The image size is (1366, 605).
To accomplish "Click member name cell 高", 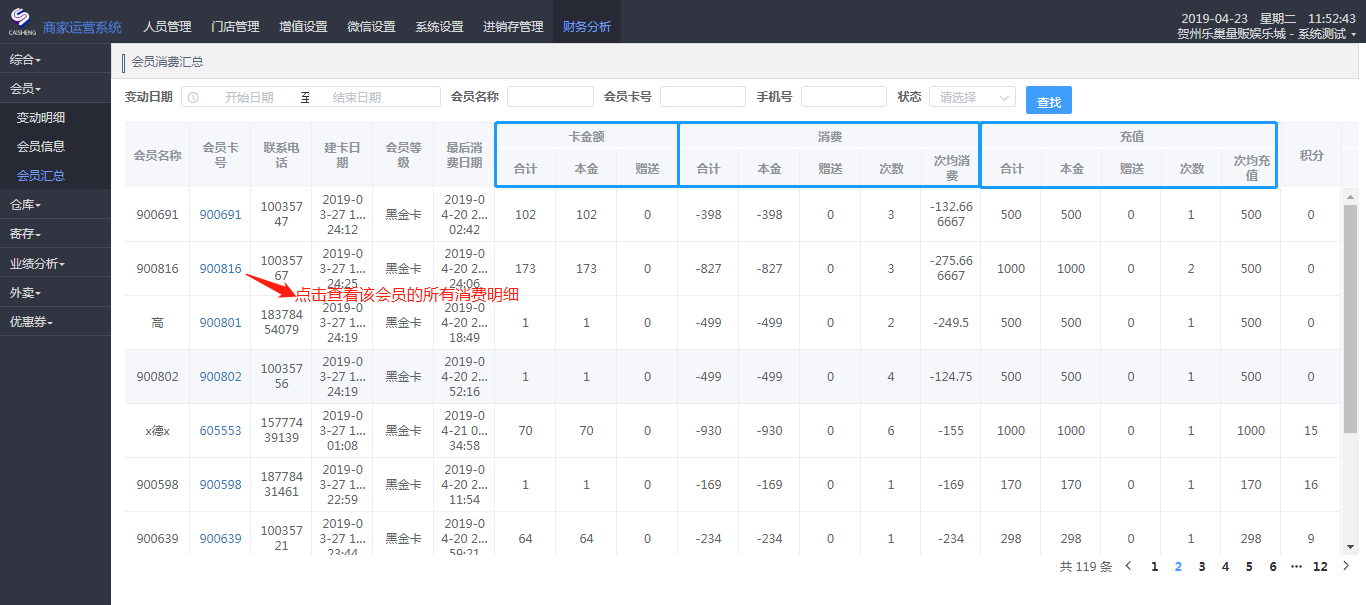I will point(158,323).
